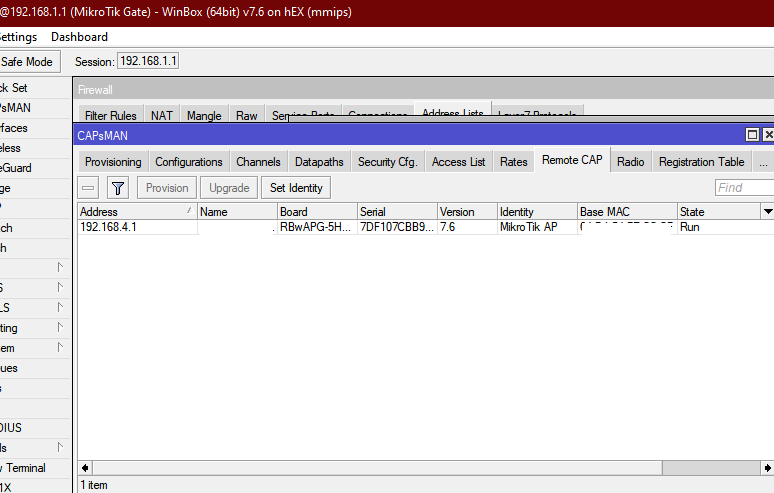774x493 pixels.
Task: Click the Upgrade button
Action: (229, 188)
